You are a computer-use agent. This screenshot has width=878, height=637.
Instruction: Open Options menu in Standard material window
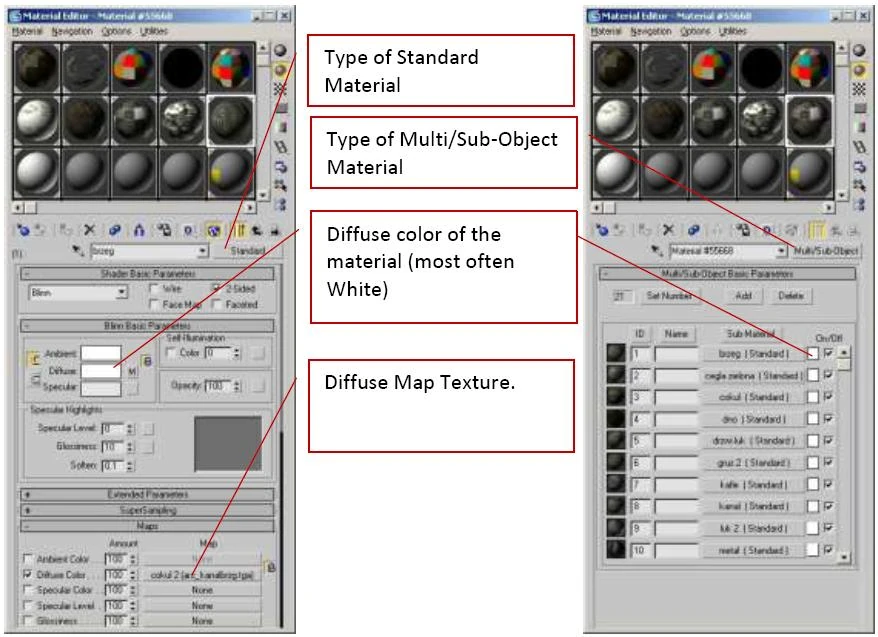point(116,31)
